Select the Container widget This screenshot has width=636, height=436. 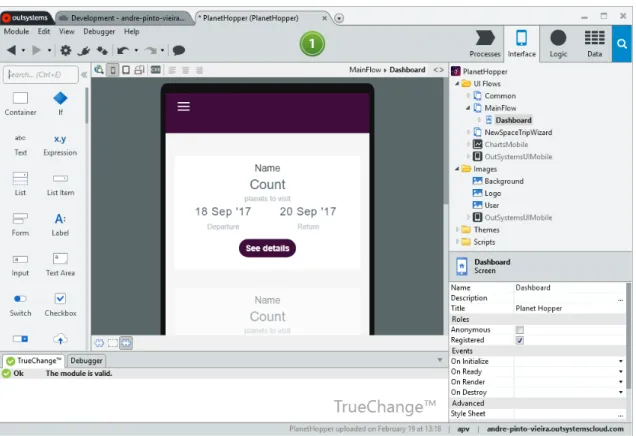pyautogui.click(x=20, y=103)
